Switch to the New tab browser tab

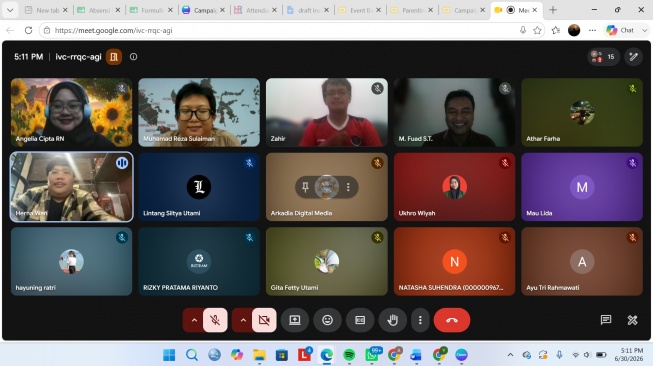[46, 10]
